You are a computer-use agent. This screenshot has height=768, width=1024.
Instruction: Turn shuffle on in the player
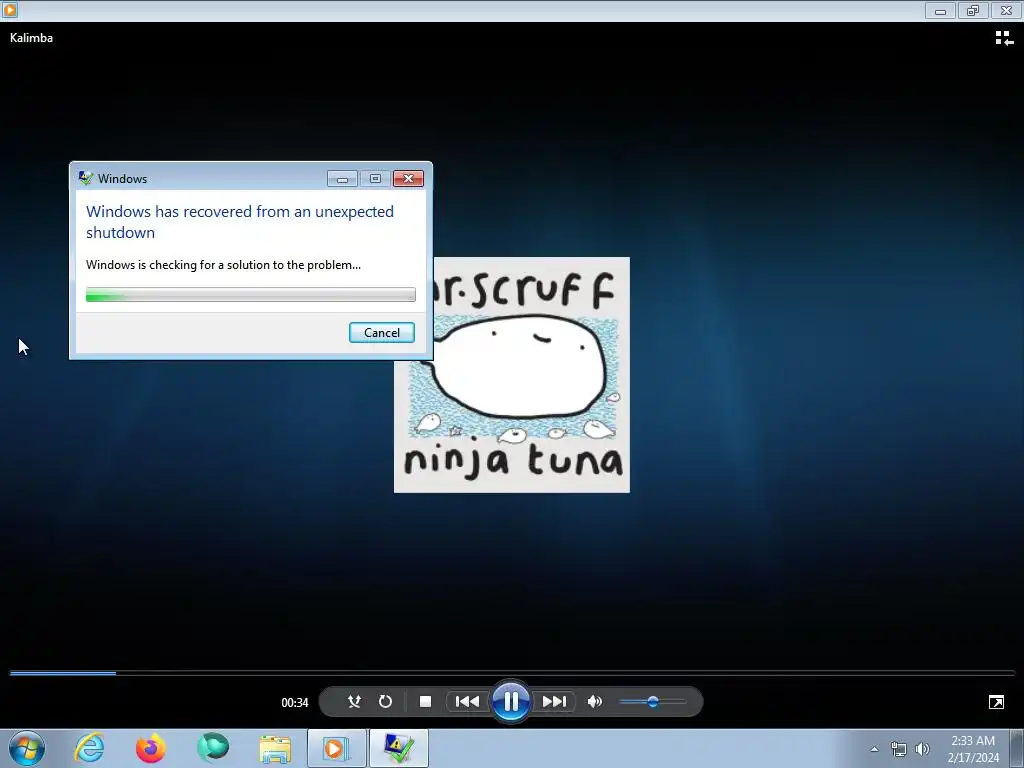click(x=354, y=701)
